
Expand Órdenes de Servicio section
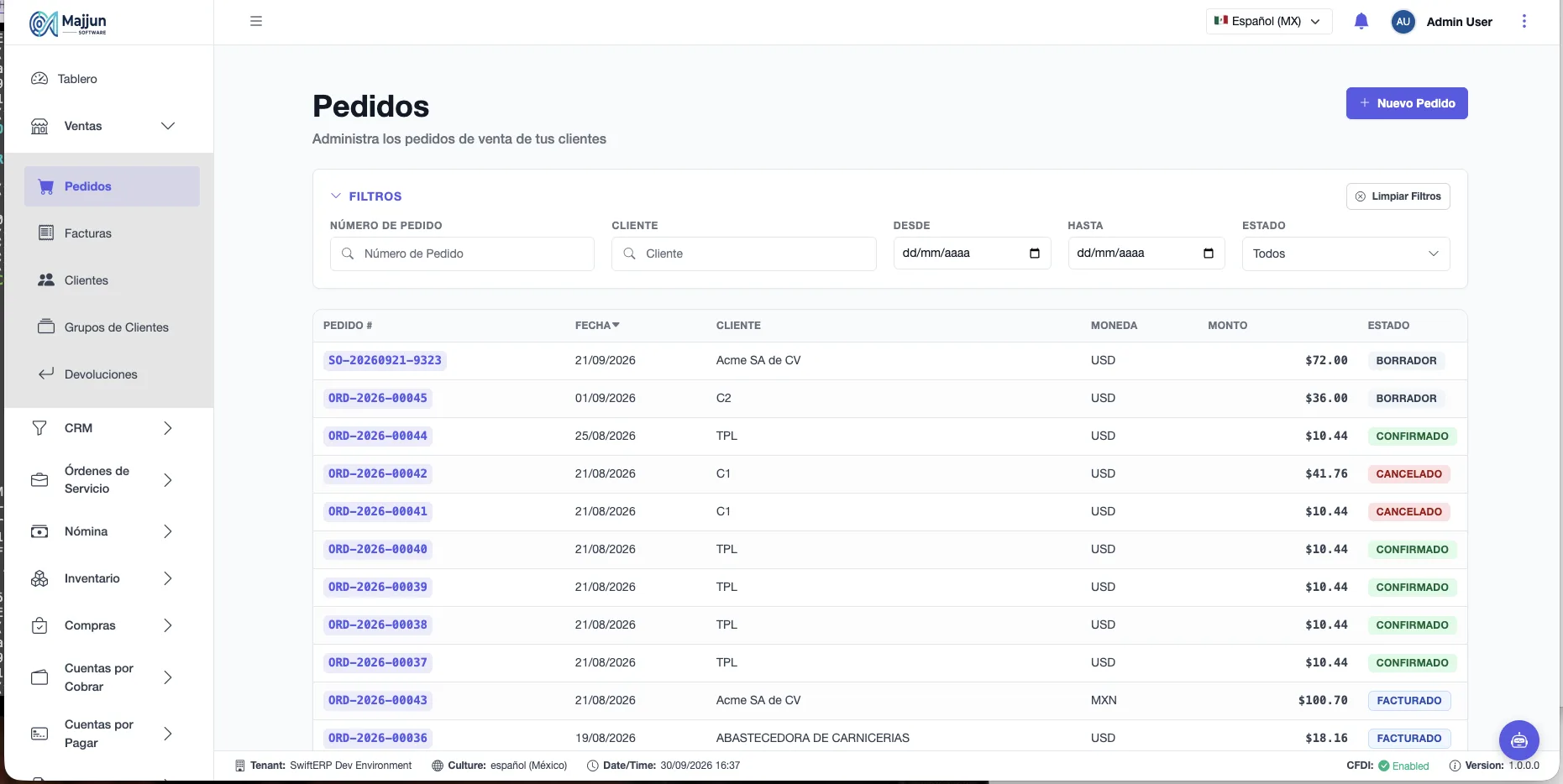168,480
